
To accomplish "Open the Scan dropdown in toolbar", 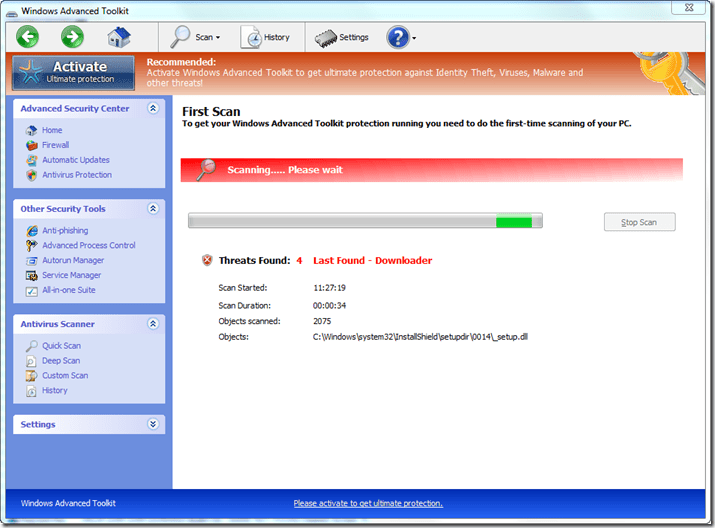I will (196, 38).
